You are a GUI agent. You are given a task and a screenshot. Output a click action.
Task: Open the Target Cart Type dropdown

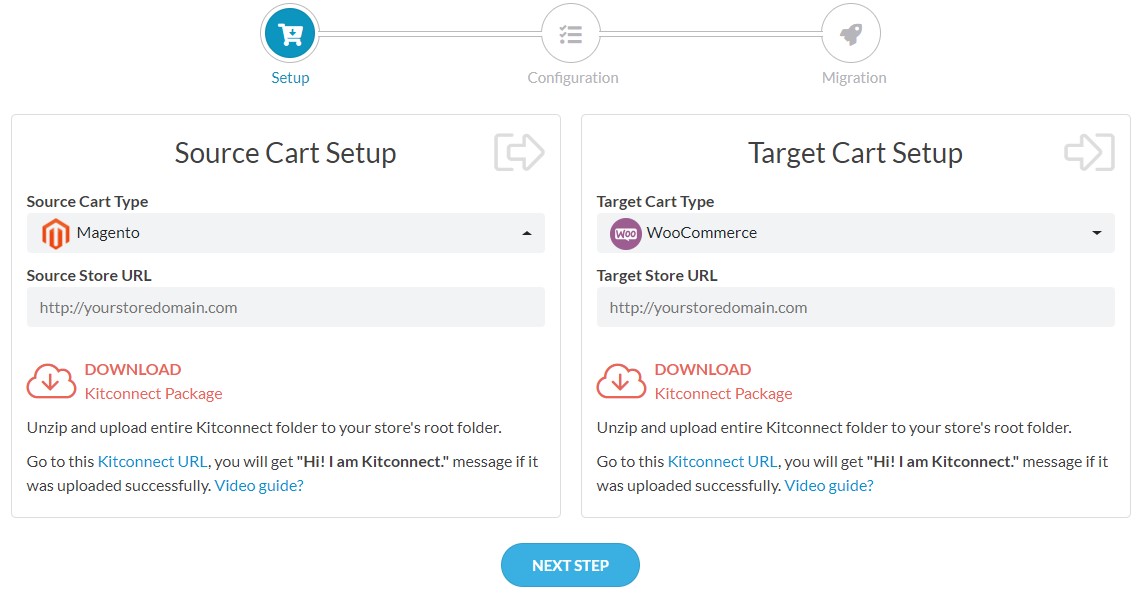pyautogui.click(x=855, y=233)
